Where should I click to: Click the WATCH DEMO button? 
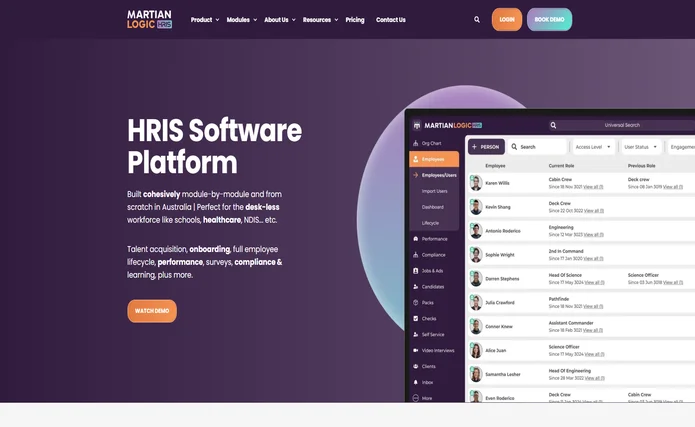(x=152, y=311)
